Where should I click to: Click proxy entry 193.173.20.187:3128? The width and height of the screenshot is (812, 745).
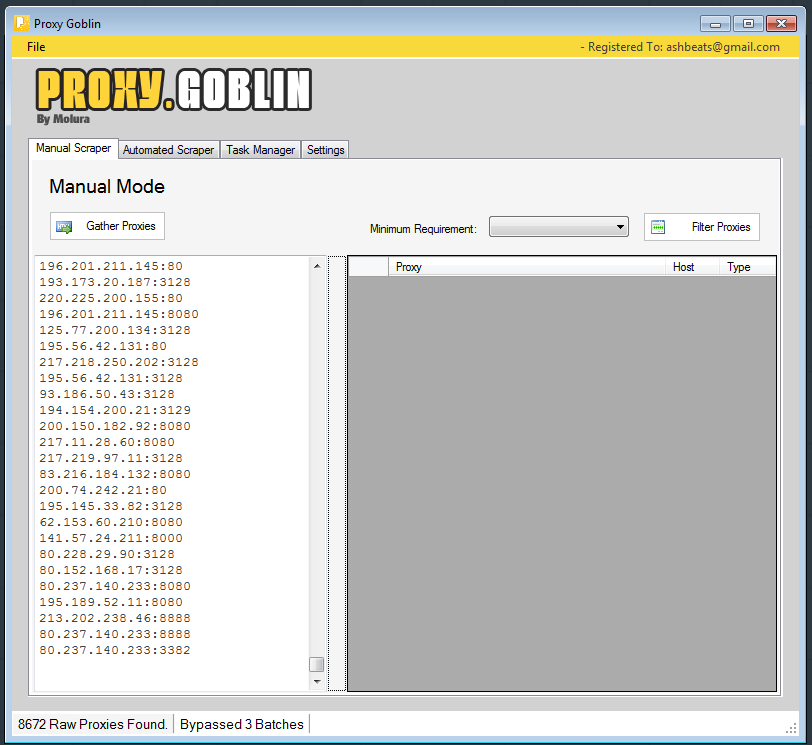click(x=115, y=282)
